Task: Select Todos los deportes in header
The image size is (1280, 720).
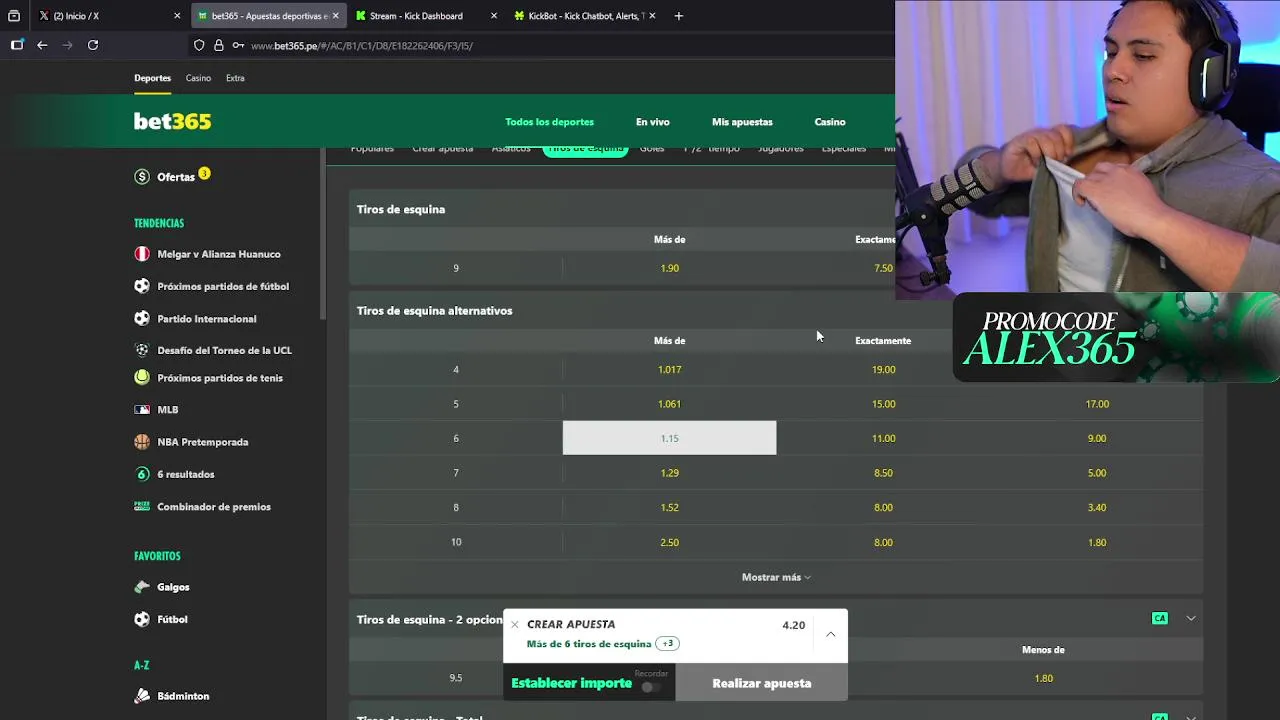Action: pos(549,122)
